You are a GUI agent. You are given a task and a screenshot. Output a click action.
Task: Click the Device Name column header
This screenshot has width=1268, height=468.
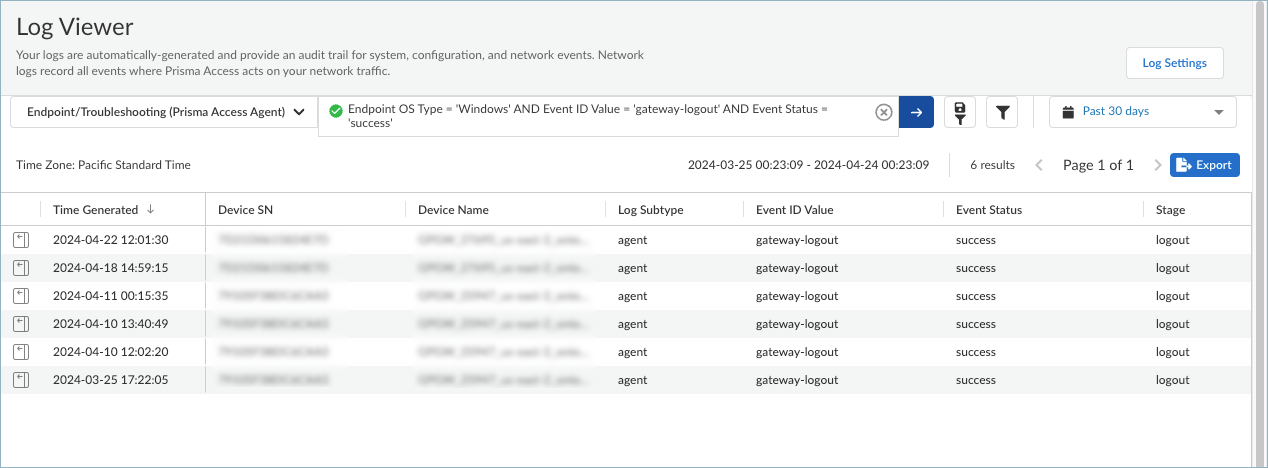453,210
